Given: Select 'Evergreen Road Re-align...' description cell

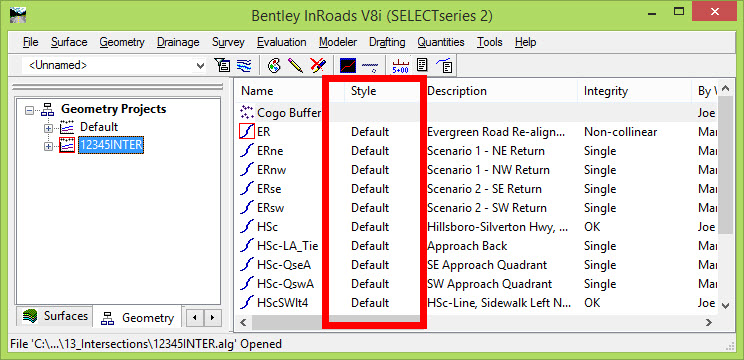Looking at the screenshot, I should click(x=496, y=132).
